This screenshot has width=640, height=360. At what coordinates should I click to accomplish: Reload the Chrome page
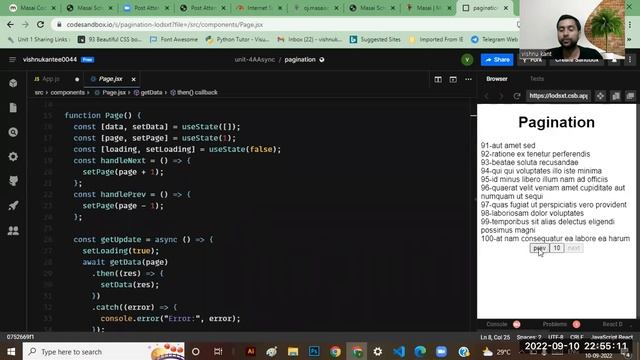pyautogui.click(x=40, y=24)
